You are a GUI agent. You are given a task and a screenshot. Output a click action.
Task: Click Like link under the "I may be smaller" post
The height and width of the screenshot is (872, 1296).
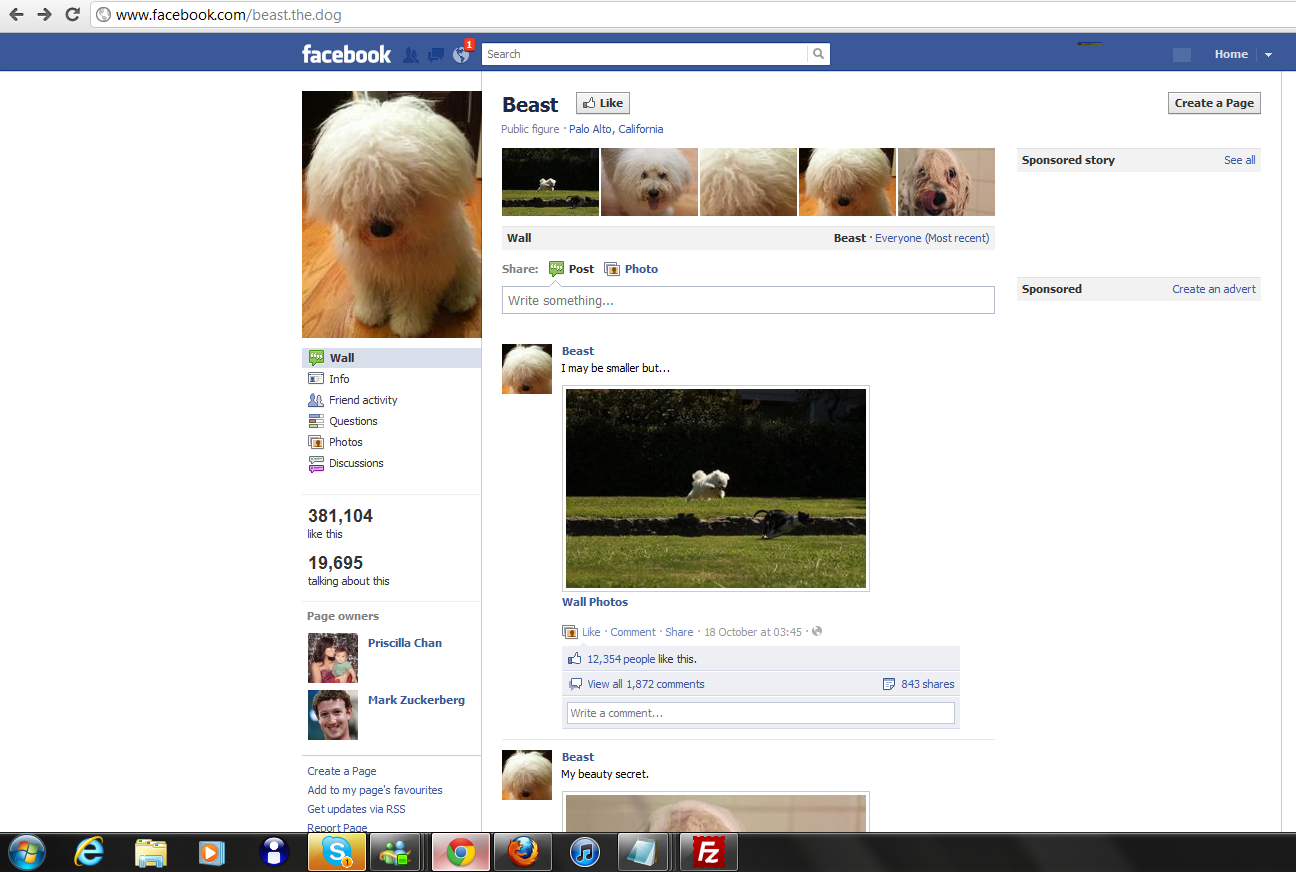pyautogui.click(x=591, y=632)
